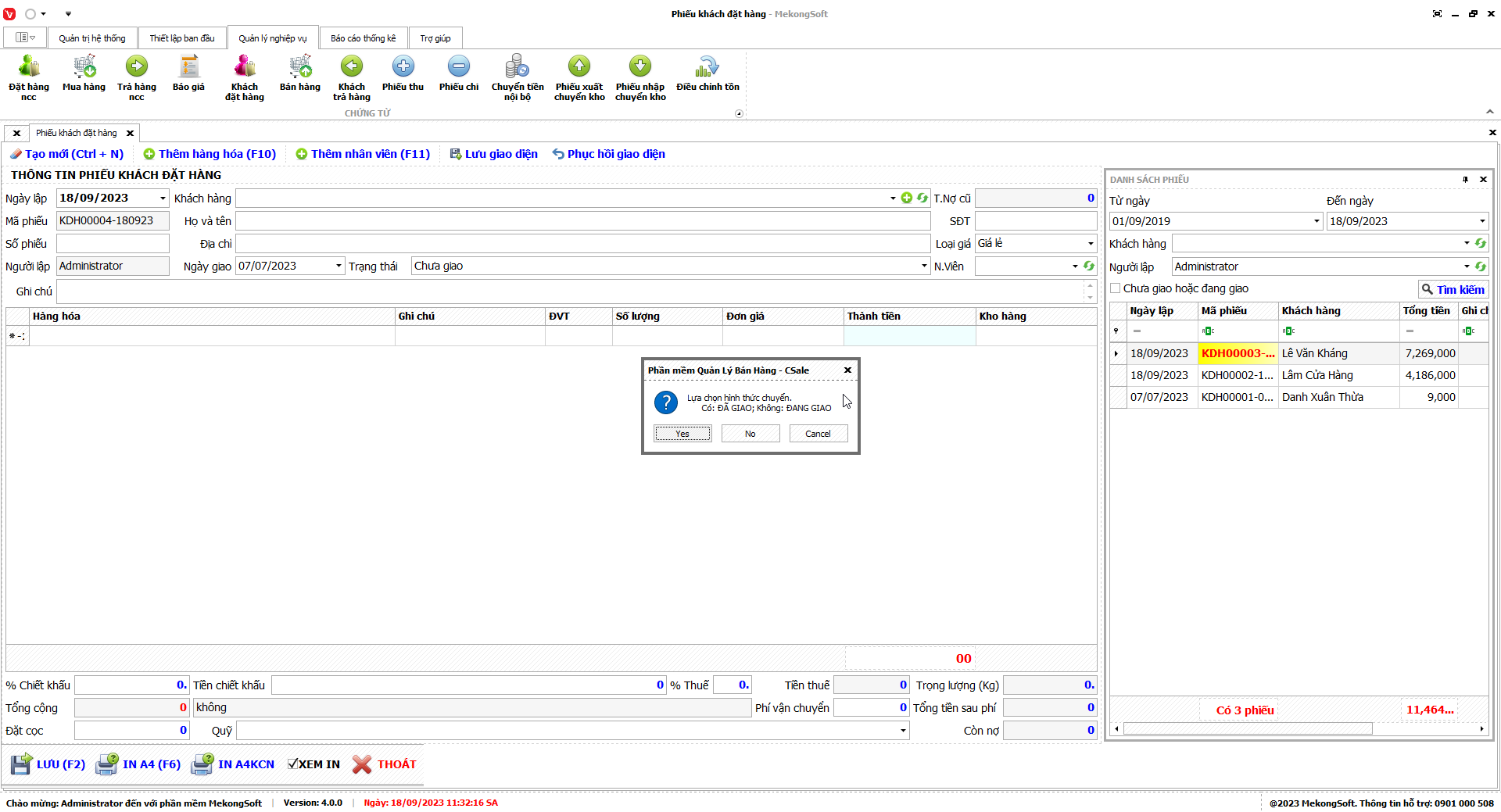Click Yes in the CSale dialog

click(682, 434)
